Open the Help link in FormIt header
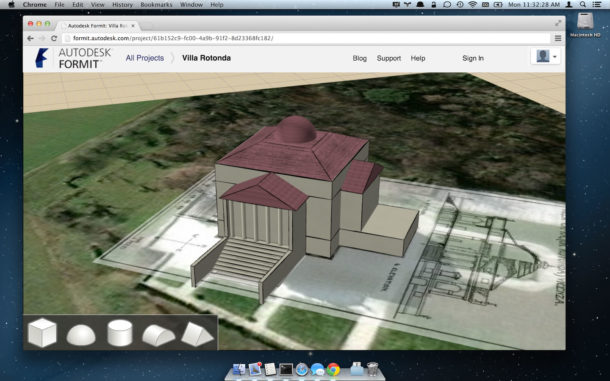This screenshot has height=381, width=610. [418, 58]
